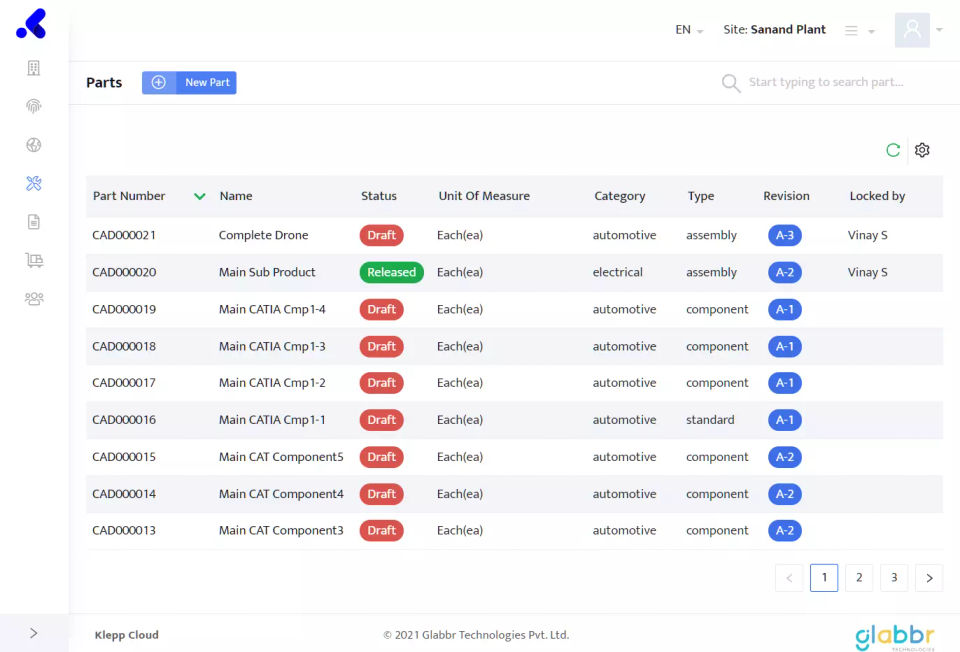Expand the sidebar with bottom arrow

(34, 633)
